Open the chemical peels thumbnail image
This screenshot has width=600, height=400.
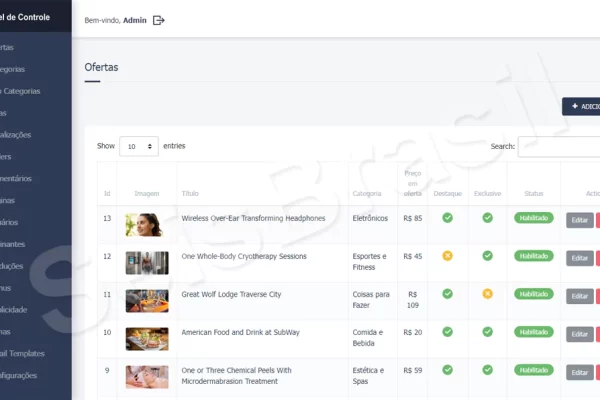coord(147,377)
